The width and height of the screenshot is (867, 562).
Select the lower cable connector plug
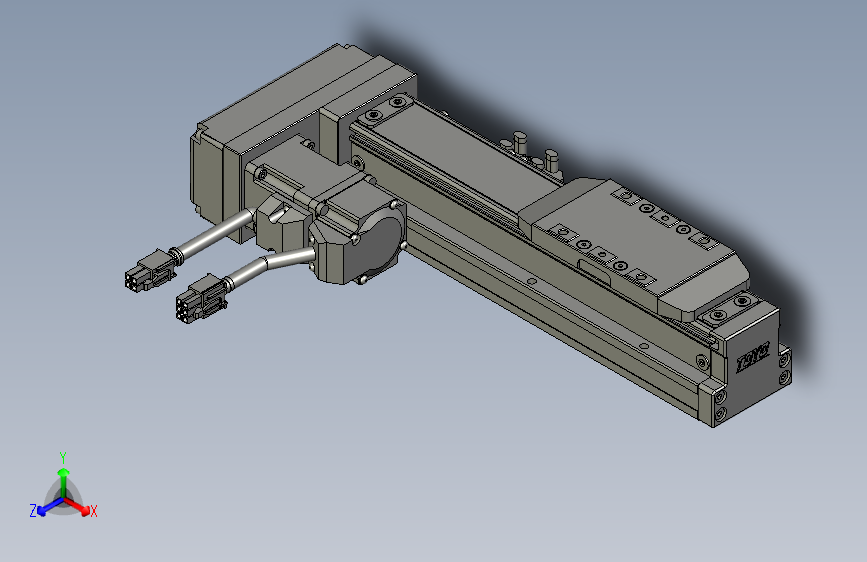201,299
